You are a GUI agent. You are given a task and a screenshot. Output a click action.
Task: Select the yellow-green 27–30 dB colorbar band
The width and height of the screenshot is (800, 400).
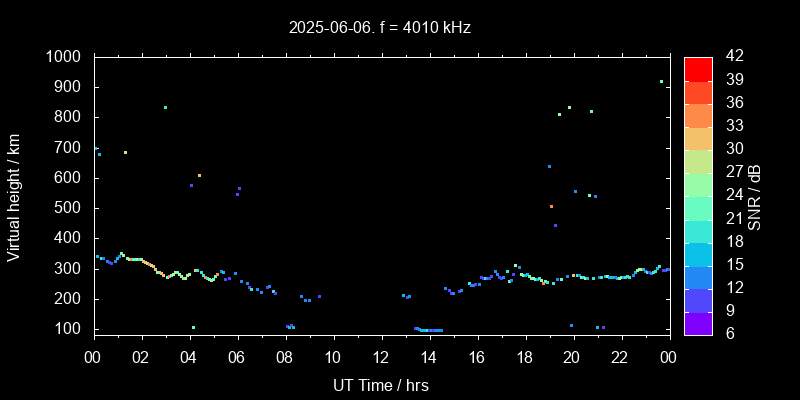tap(698, 160)
